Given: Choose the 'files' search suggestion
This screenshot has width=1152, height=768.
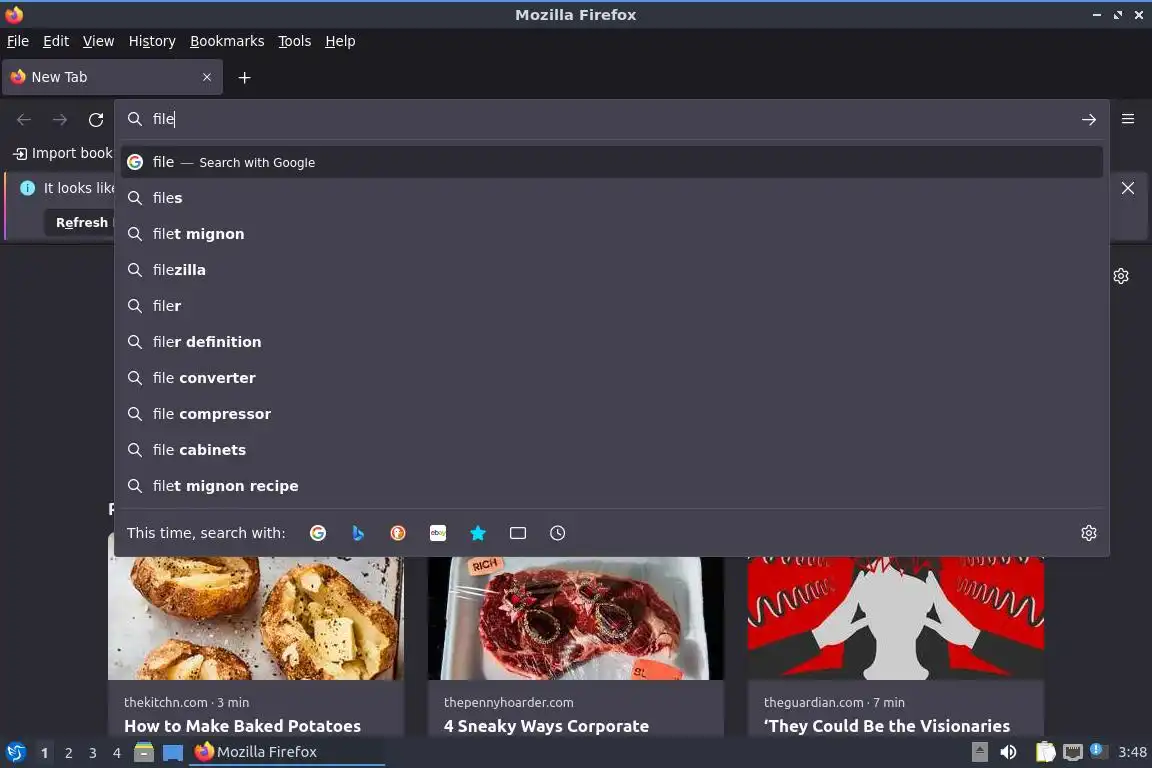Looking at the screenshot, I should pyautogui.click(x=611, y=198).
